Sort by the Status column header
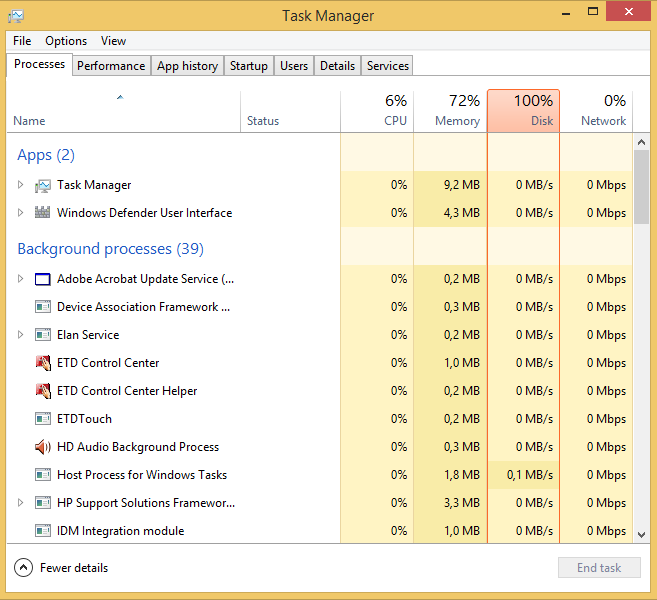 pyautogui.click(x=290, y=111)
